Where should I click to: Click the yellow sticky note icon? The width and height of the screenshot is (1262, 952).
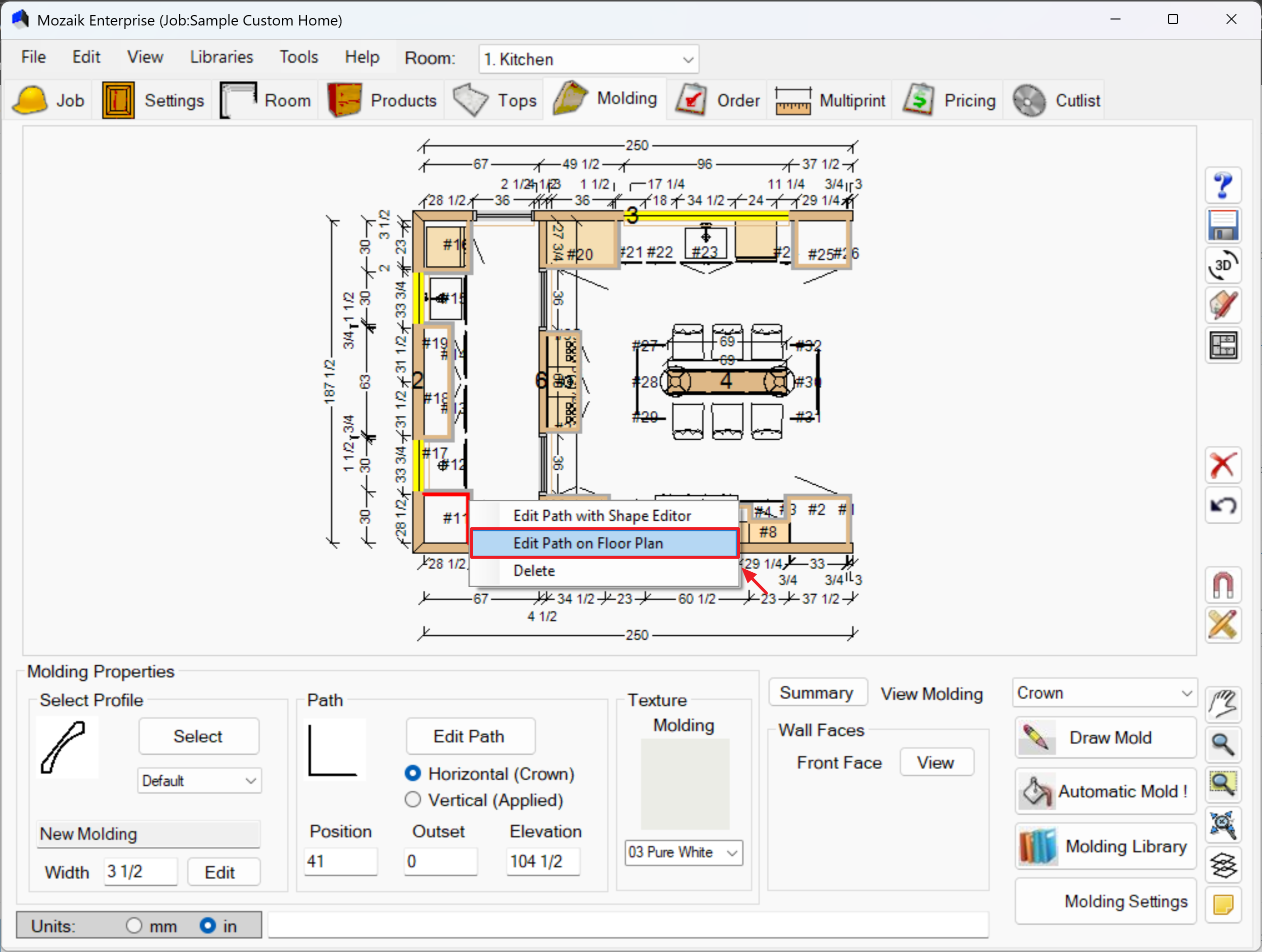1222,904
